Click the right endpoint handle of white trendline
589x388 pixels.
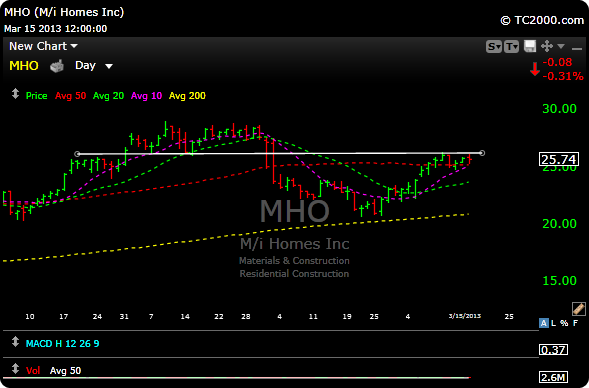coord(482,153)
